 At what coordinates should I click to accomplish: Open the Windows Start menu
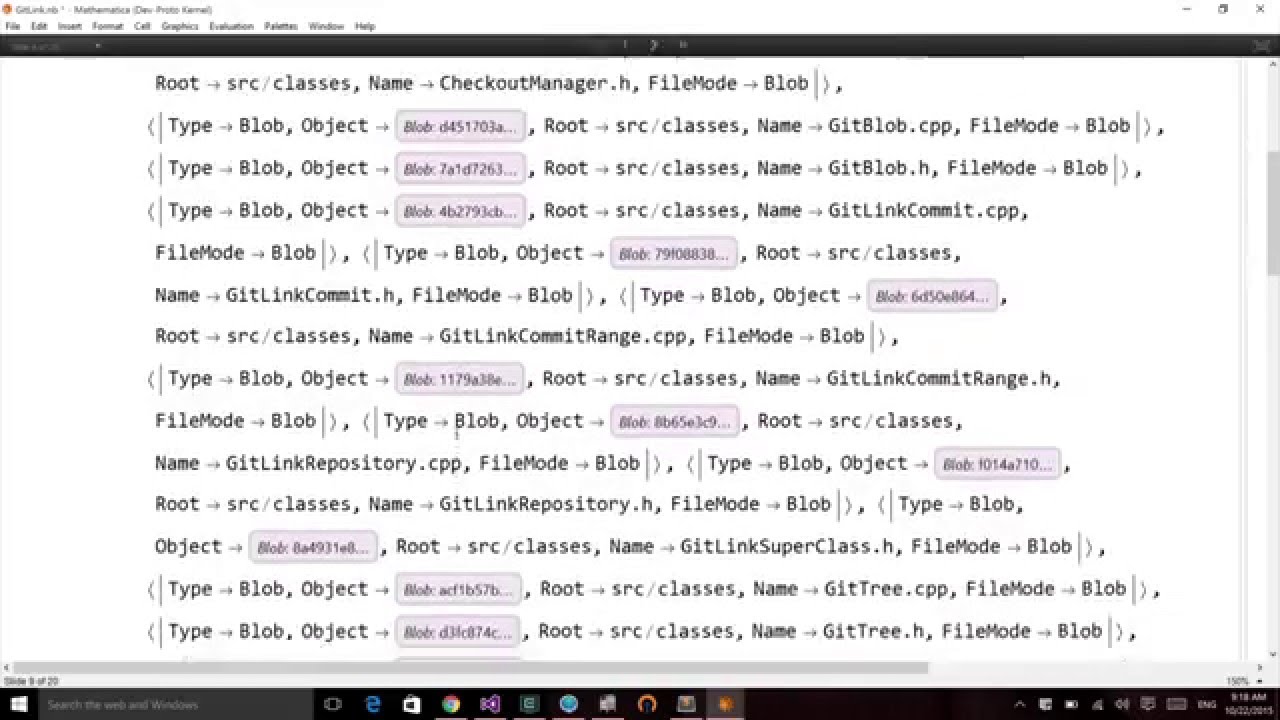click(18, 704)
